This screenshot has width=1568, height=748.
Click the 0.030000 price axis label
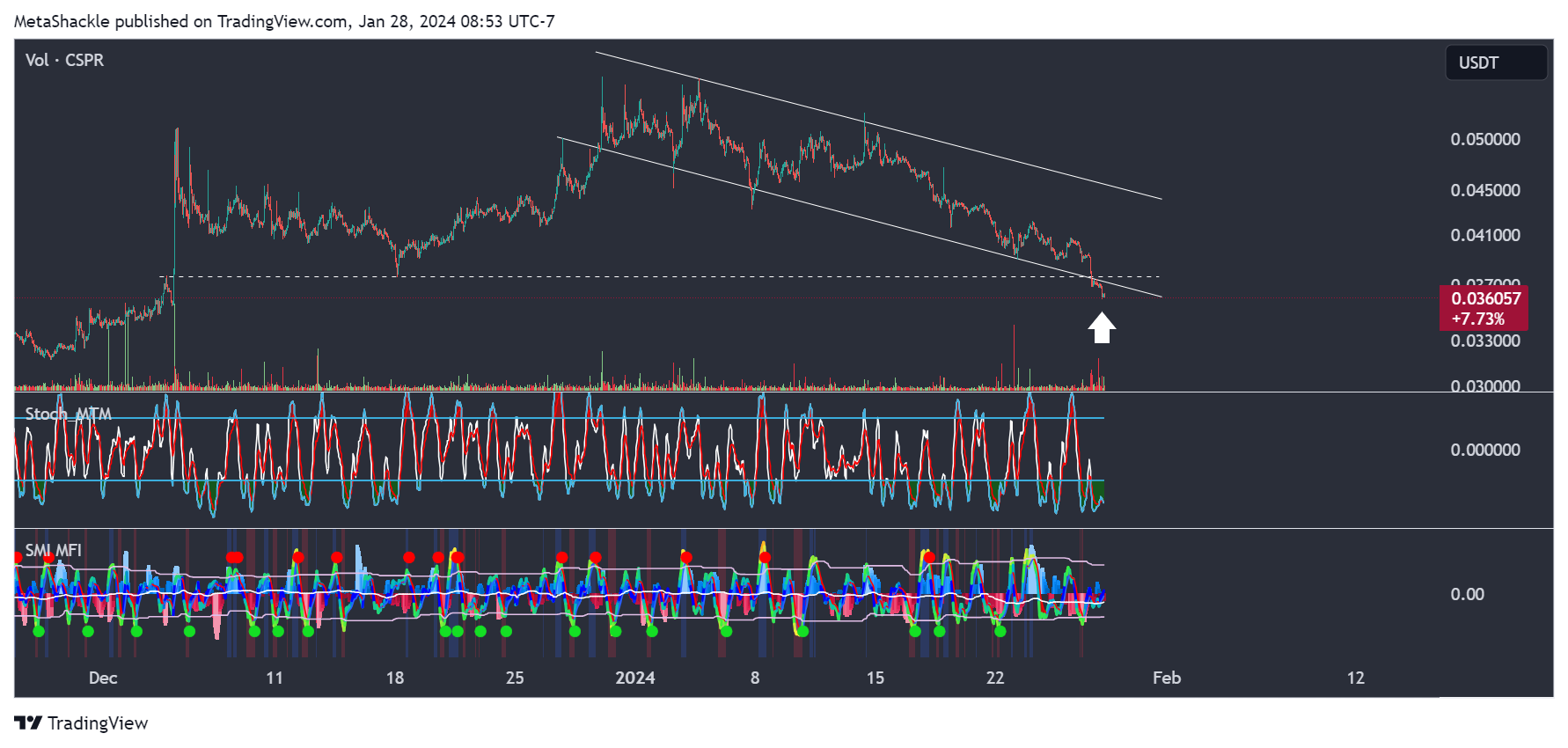pyautogui.click(x=1485, y=385)
